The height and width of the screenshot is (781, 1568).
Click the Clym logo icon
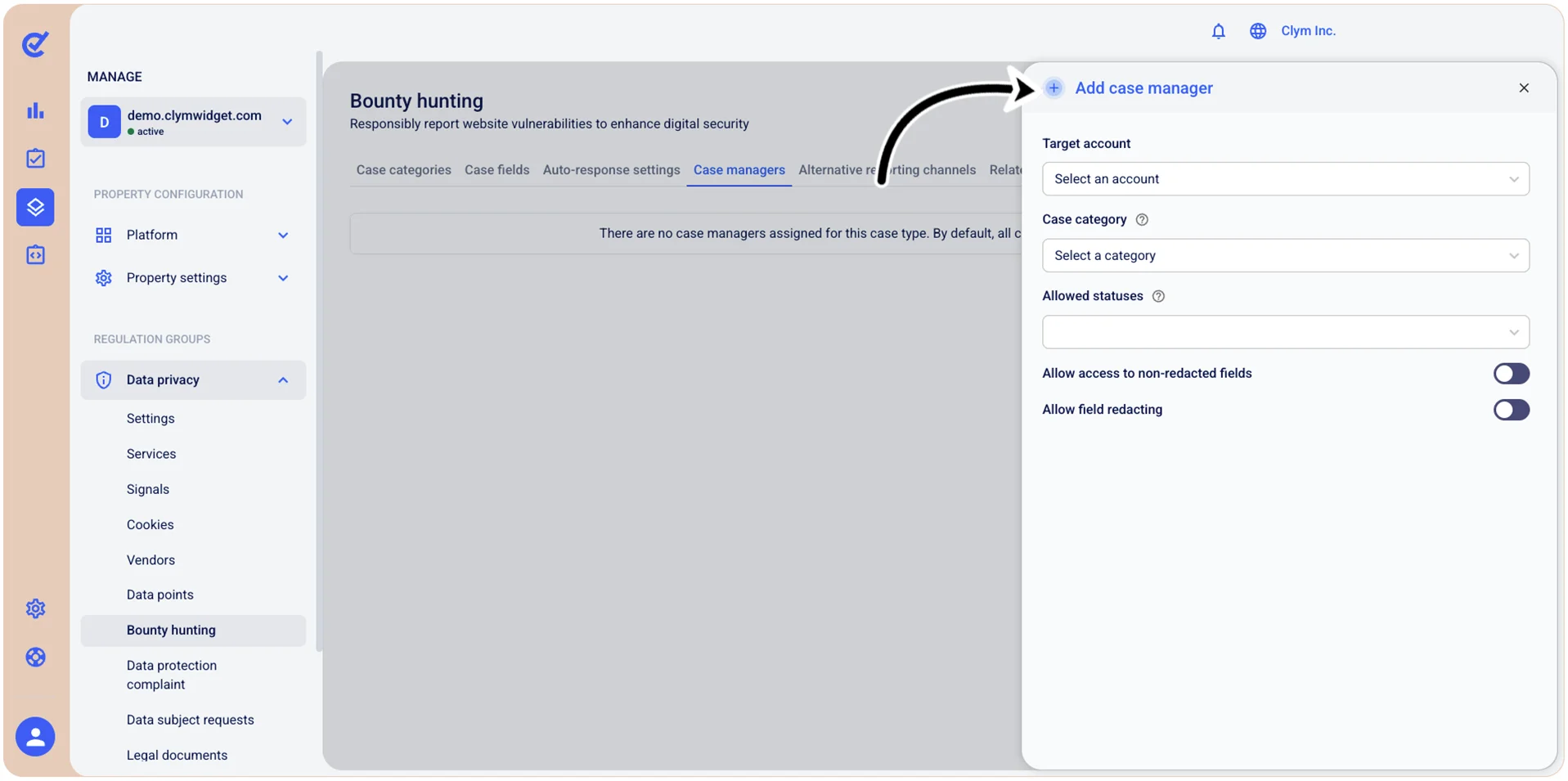point(35,43)
